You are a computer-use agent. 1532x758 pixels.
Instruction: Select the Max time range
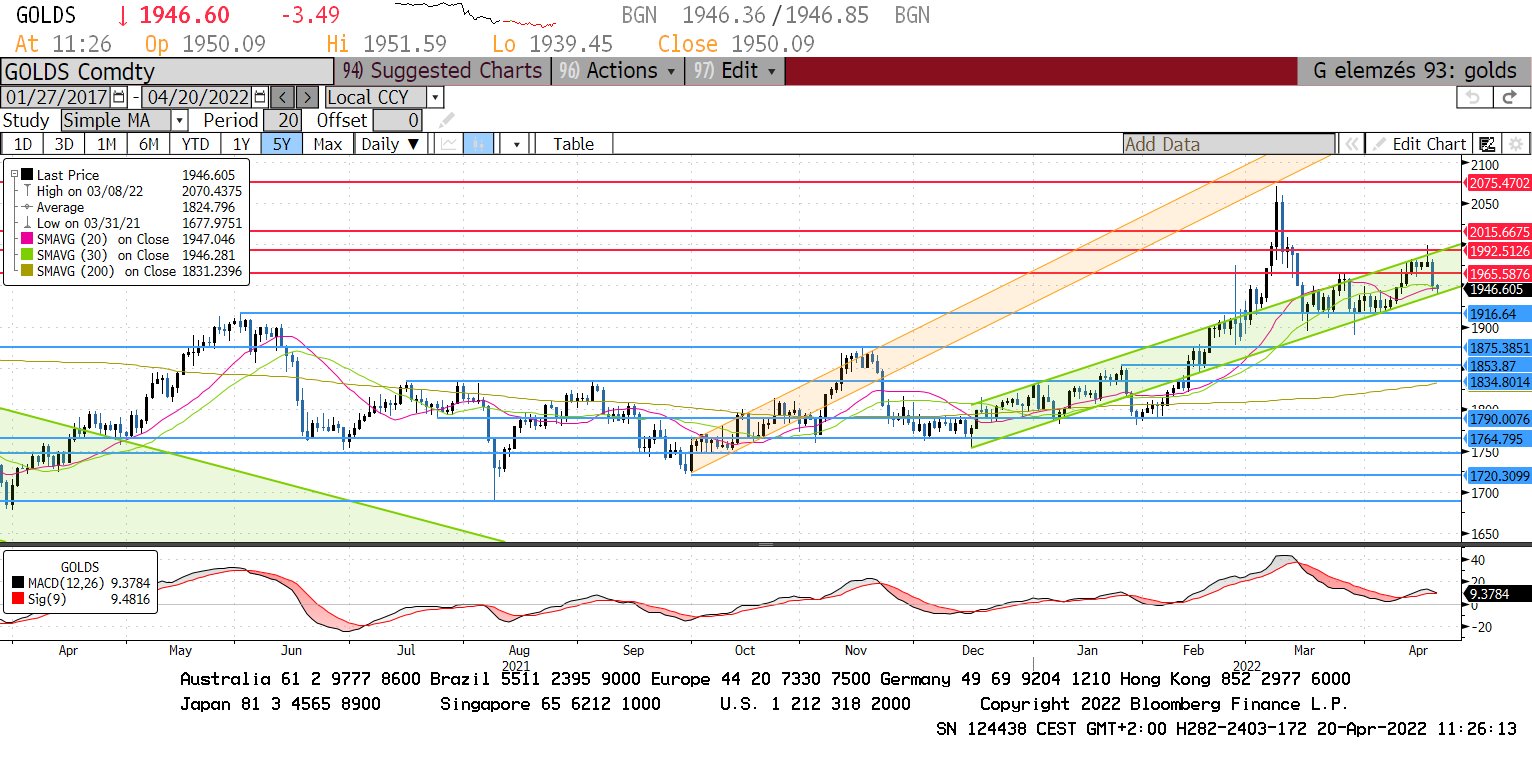(327, 144)
